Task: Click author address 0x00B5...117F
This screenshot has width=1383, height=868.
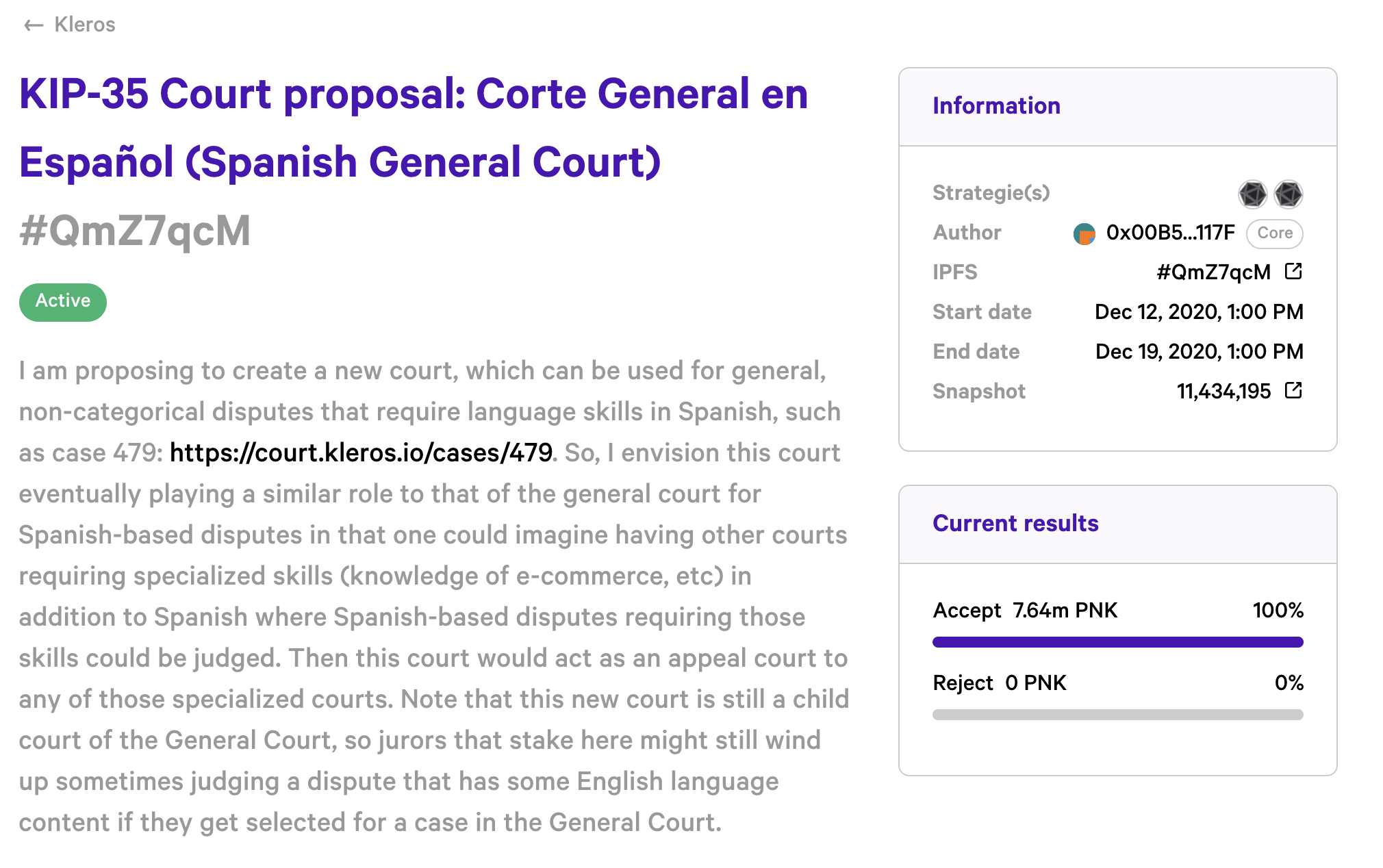Action: (1170, 233)
